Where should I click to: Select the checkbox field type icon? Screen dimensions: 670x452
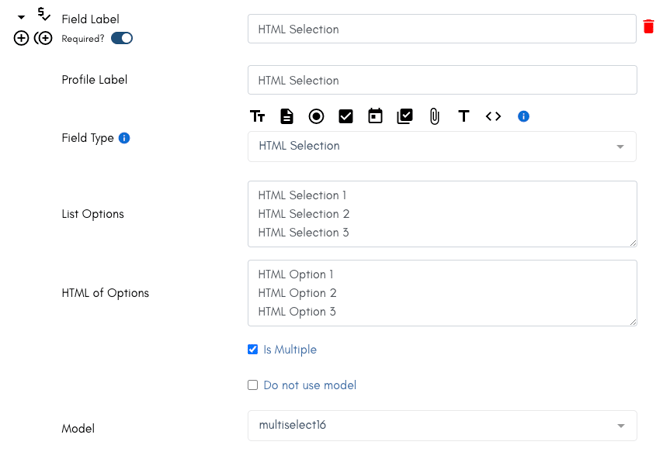pyautogui.click(x=346, y=116)
